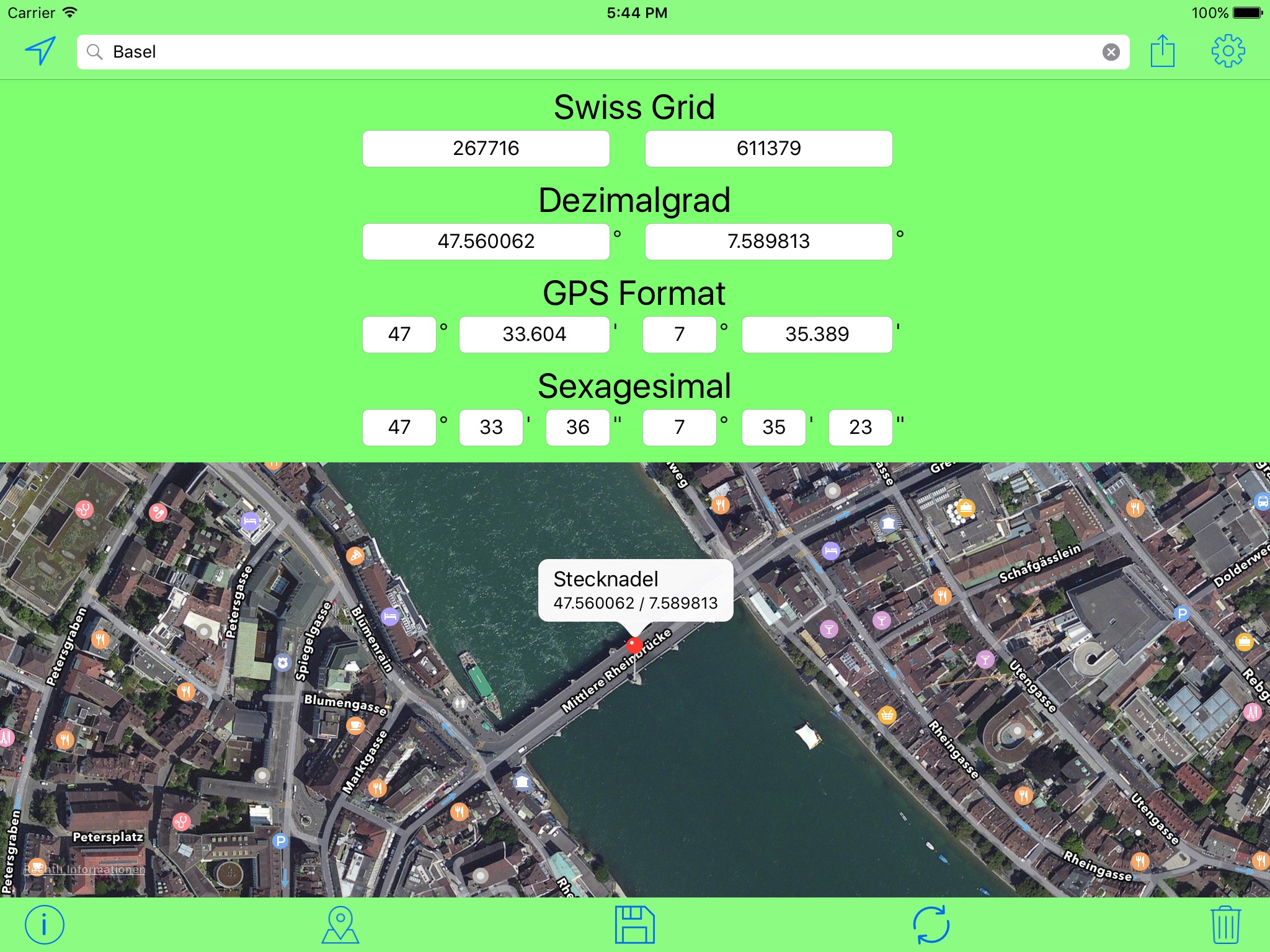Edit GPS minutes field 33.604
The width and height of the screenshot is (1270, 952).
[534, 335]
